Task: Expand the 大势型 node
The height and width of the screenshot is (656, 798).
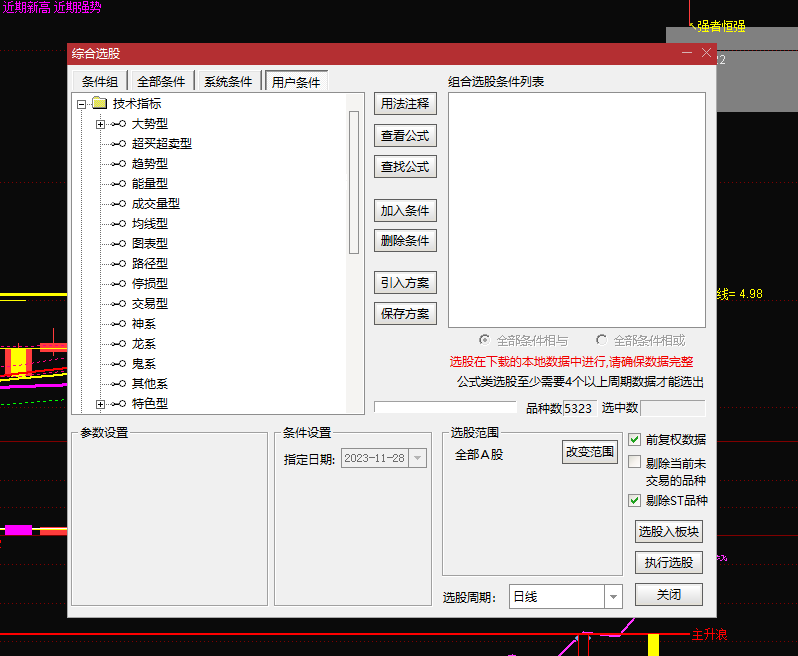Action: [x=100, y=124]
